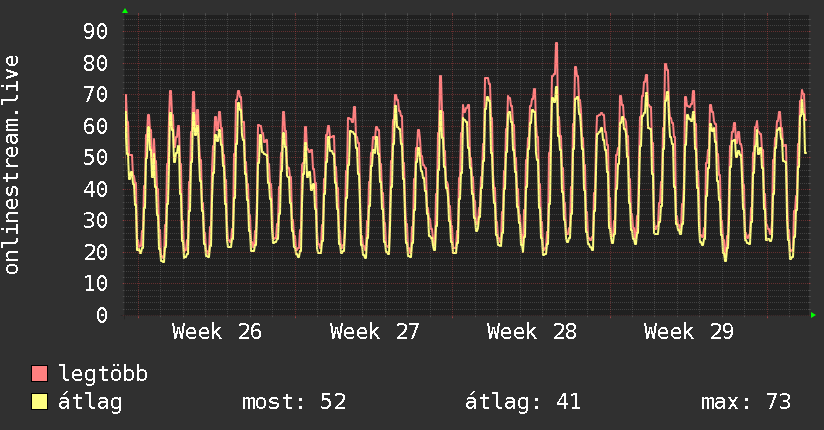The width and height of the screenshot is (824, 430).
Task: Click the green arrow at x-axis end
Action: [x=813, y=315]
